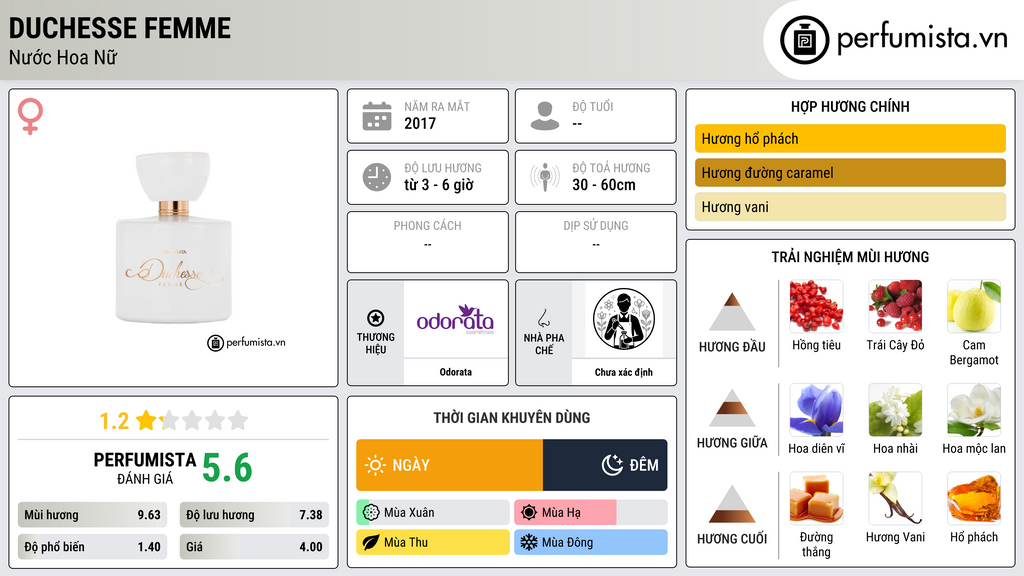Viewport: 1024px width, 576px height.
Task: Click the Mùa Thu yellow season bar
Action: pos(432,542)
